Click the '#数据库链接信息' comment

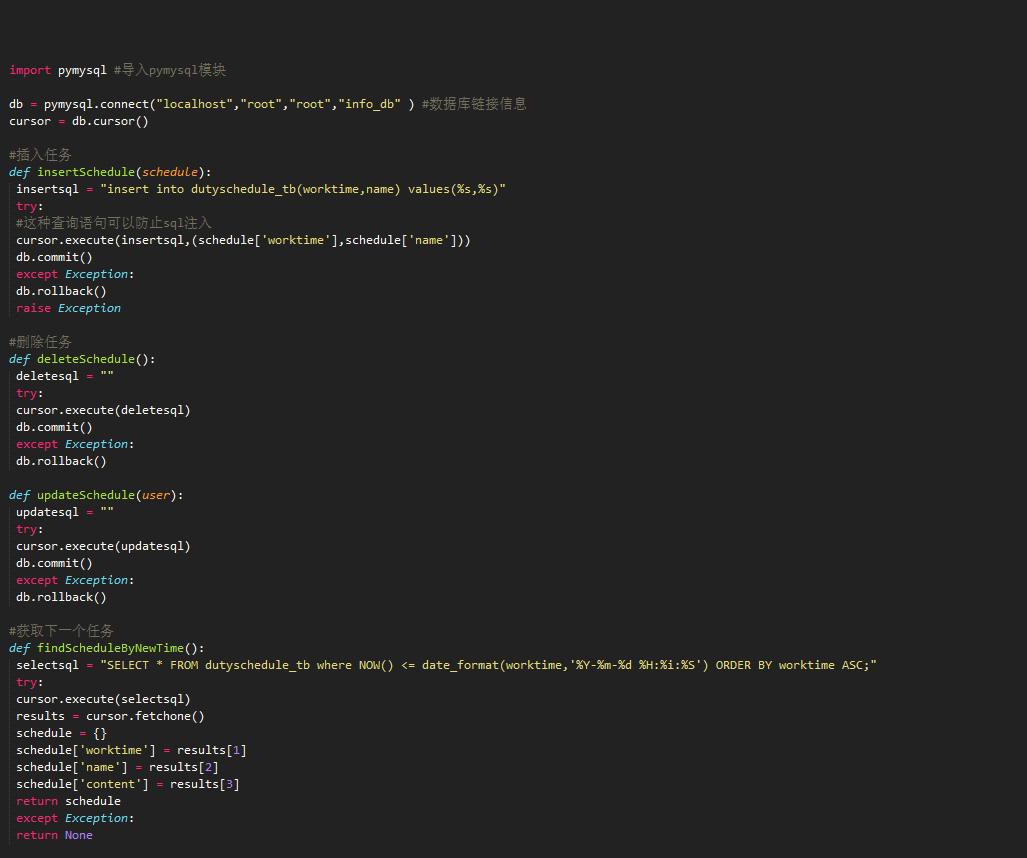474,104
